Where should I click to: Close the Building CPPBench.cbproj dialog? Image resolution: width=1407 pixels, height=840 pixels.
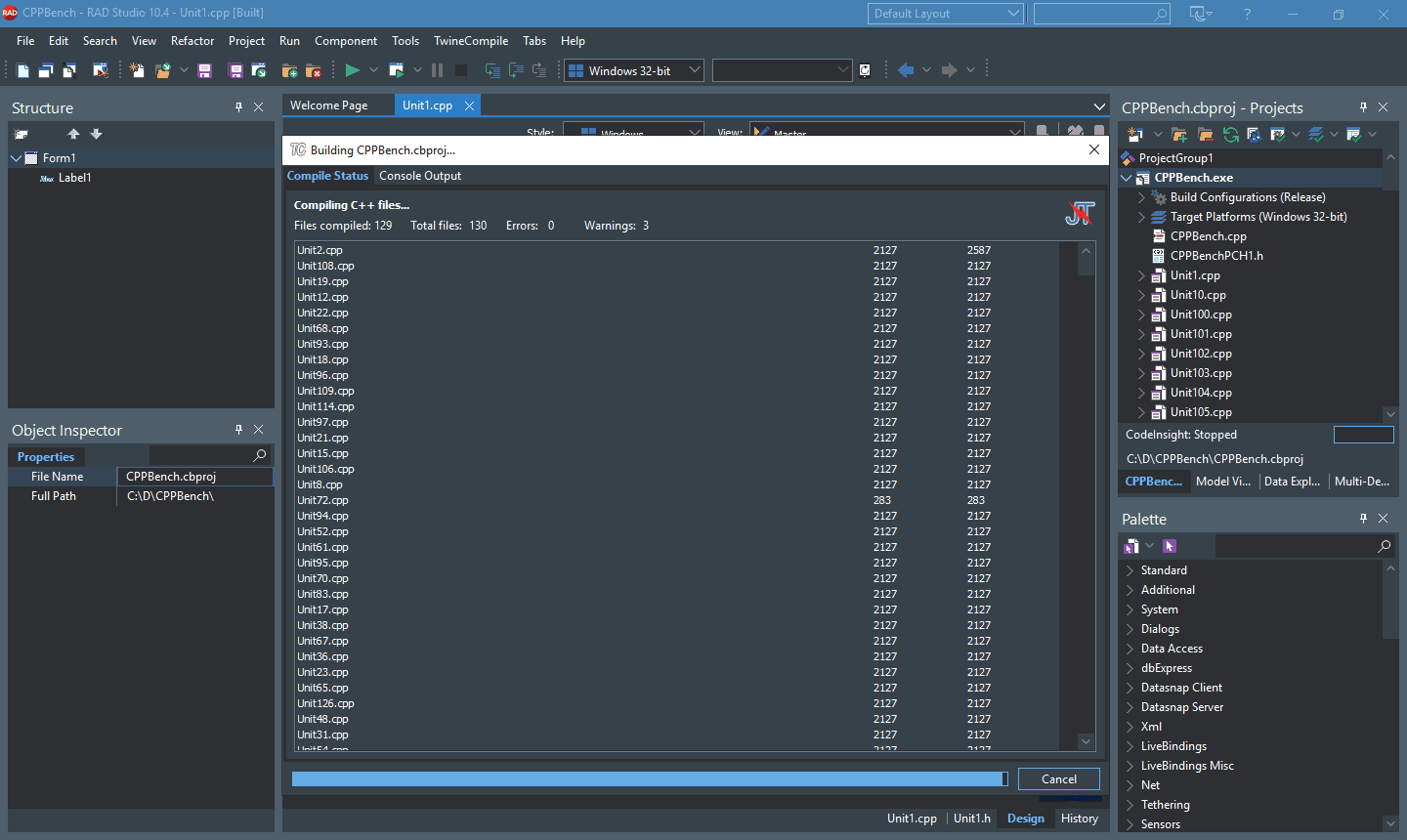coord(1094,149)
